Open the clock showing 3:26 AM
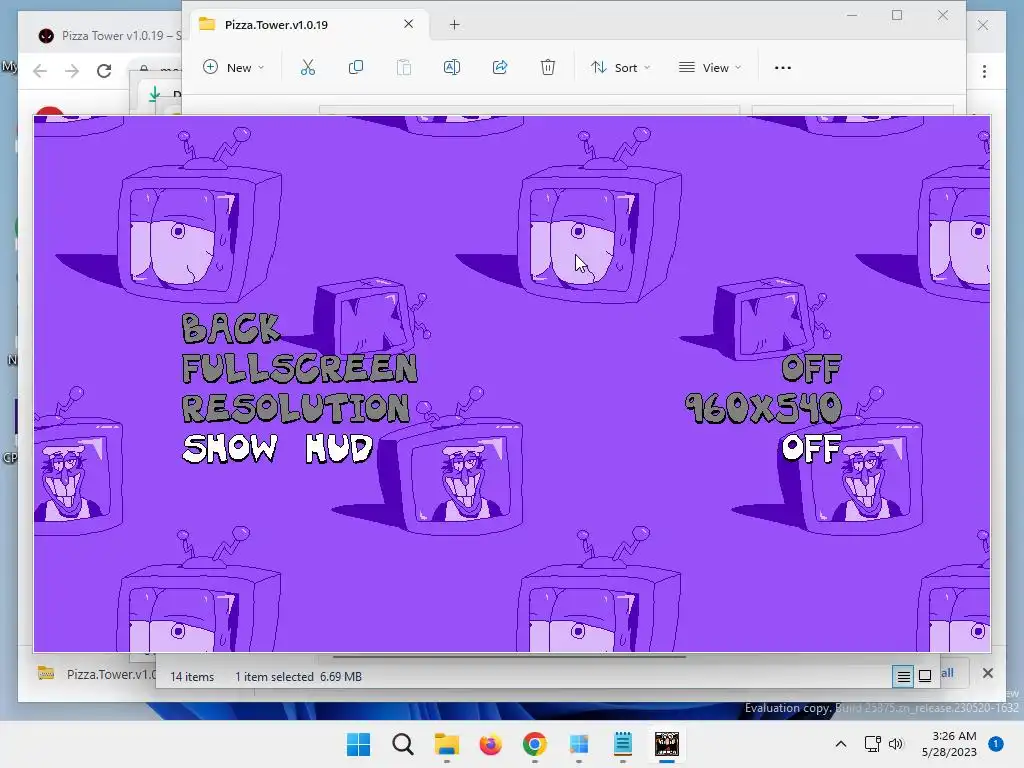 point(949,744)
